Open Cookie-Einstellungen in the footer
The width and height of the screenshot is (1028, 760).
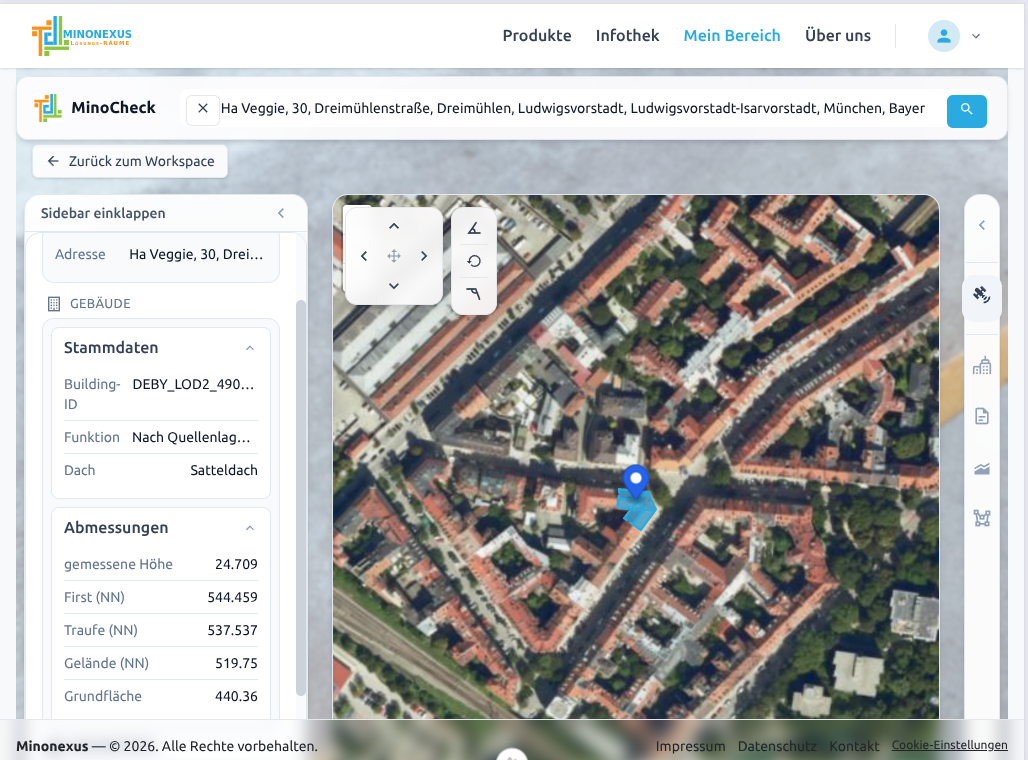pyautogui.click(x=949, y=745)
